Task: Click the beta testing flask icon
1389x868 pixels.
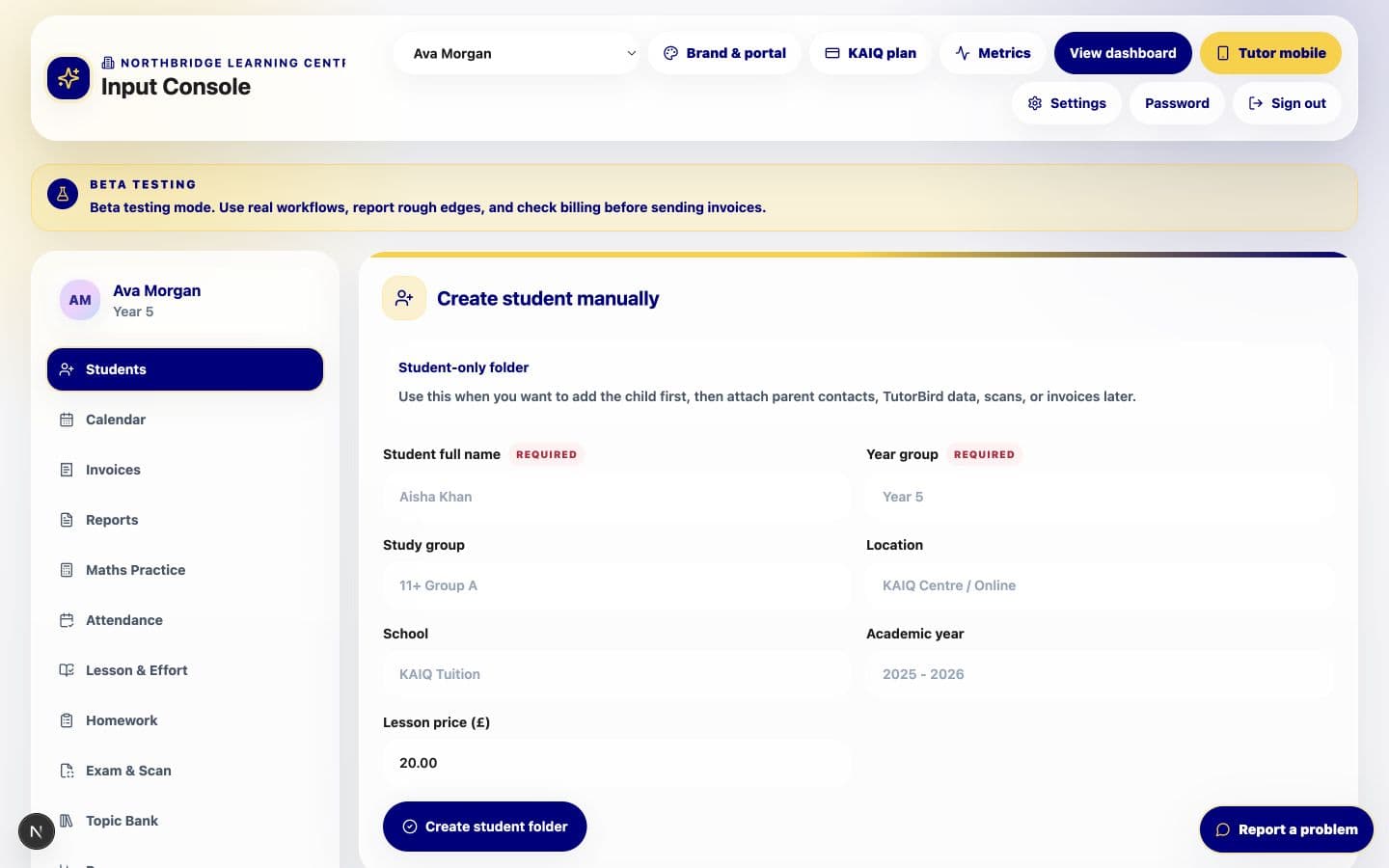Action: click(63, 195)
